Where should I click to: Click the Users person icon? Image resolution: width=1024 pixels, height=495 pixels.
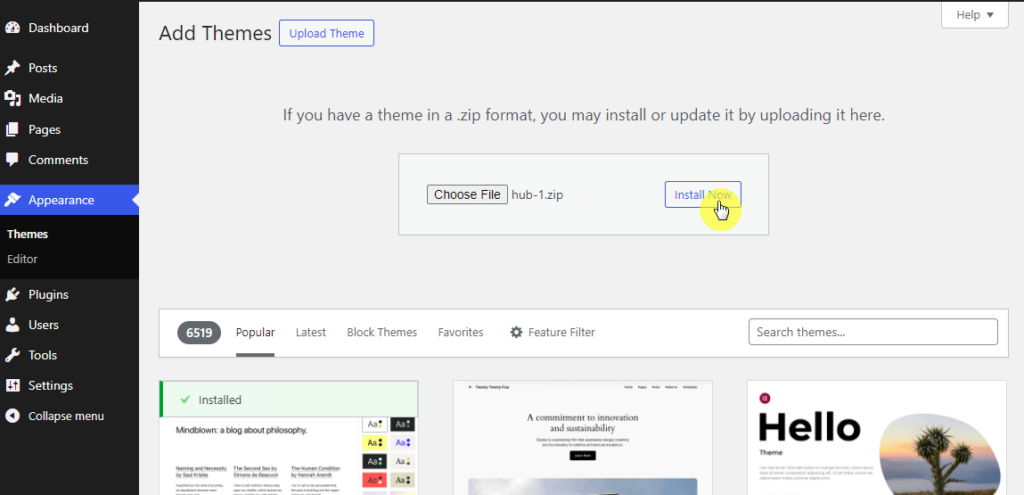(12, 325)
